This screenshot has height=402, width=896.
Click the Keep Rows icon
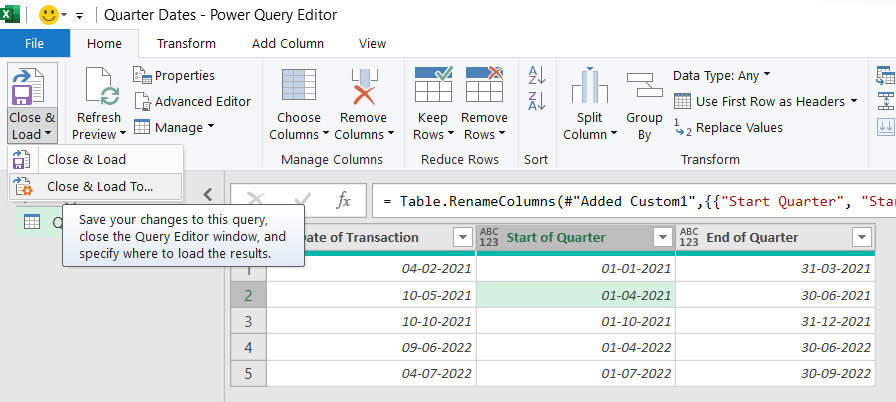tap(433, 84)
